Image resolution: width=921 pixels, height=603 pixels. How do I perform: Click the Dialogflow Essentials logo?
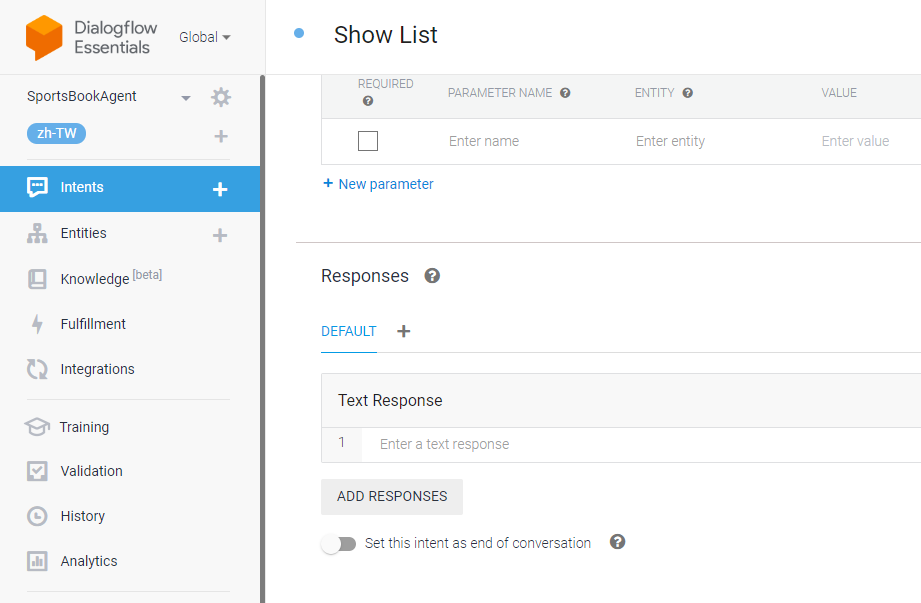tap(44, 38)
